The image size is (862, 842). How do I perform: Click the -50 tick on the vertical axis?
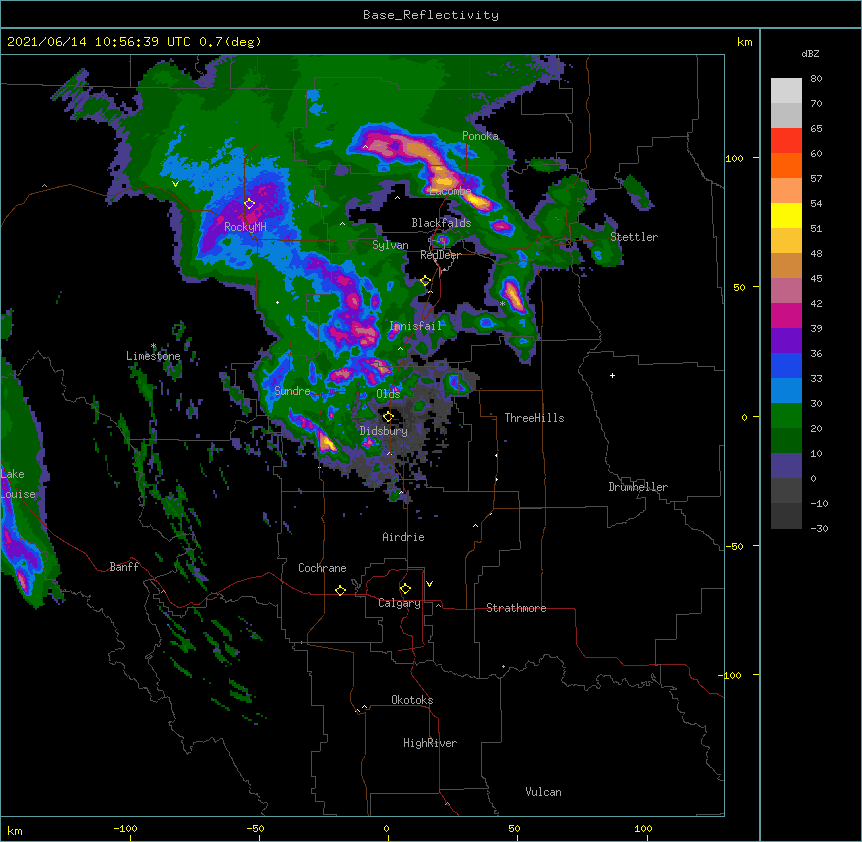(734, 546)
